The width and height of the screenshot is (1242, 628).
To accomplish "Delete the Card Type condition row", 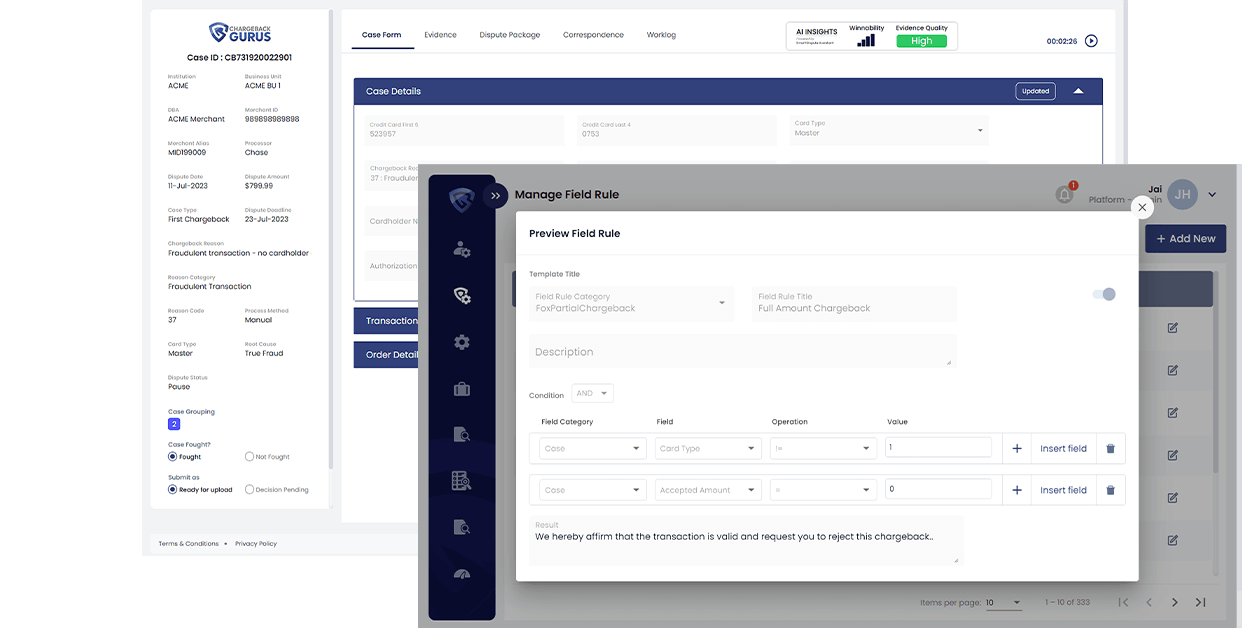I will pos(1110,449).
